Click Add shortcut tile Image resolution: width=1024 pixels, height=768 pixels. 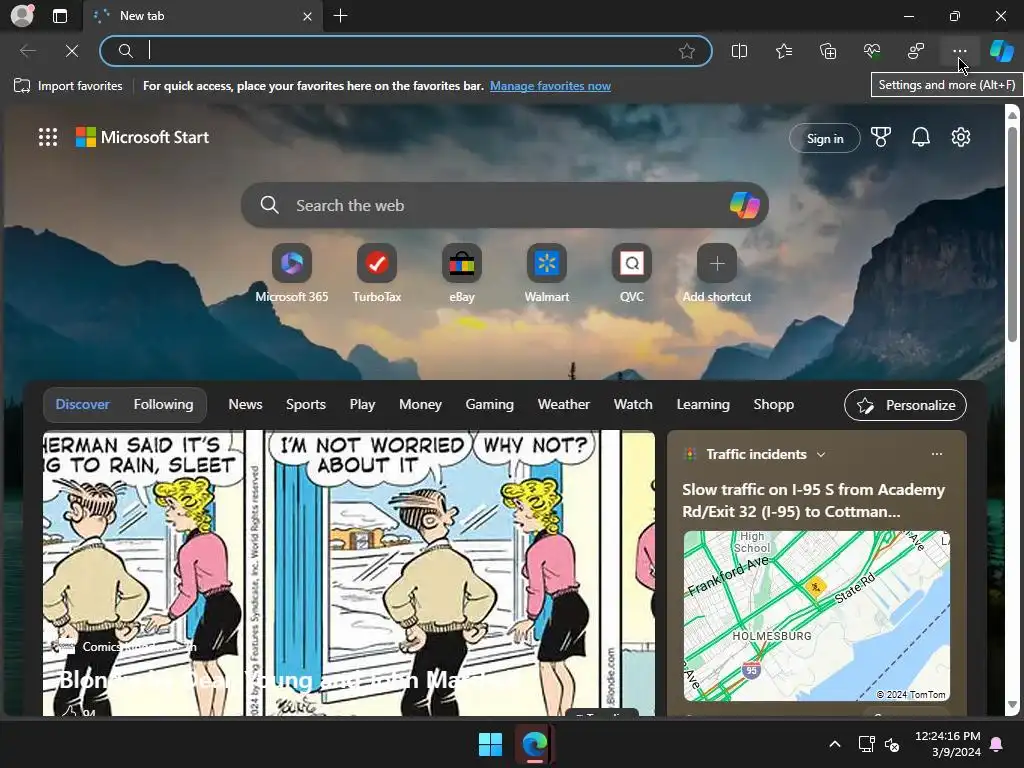716,273
